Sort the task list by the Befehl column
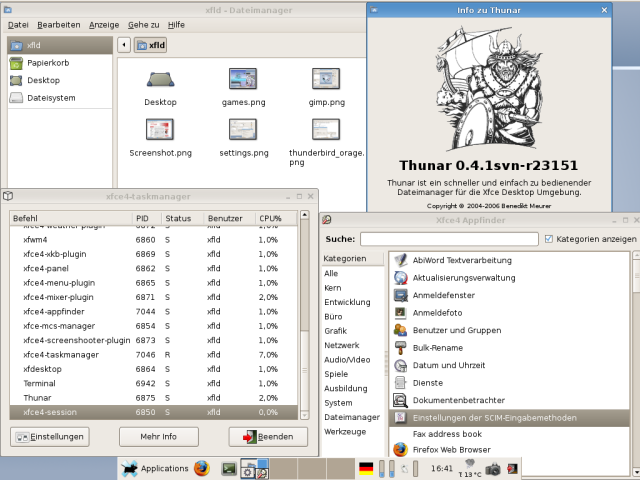This screenshot has width=640, height=480. coord(71,218)
